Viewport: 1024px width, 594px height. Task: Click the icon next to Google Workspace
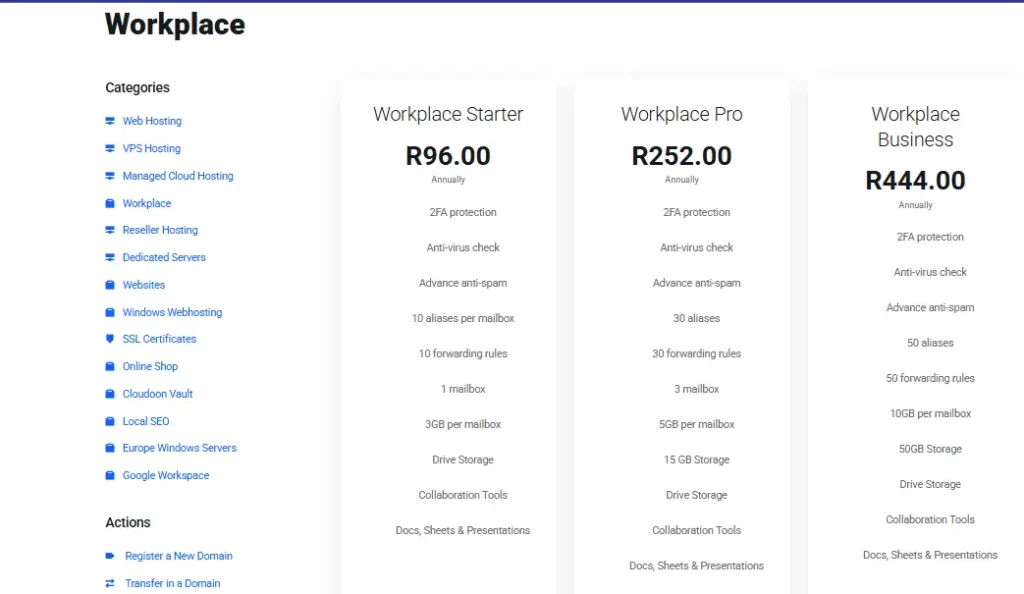[110, 475]
